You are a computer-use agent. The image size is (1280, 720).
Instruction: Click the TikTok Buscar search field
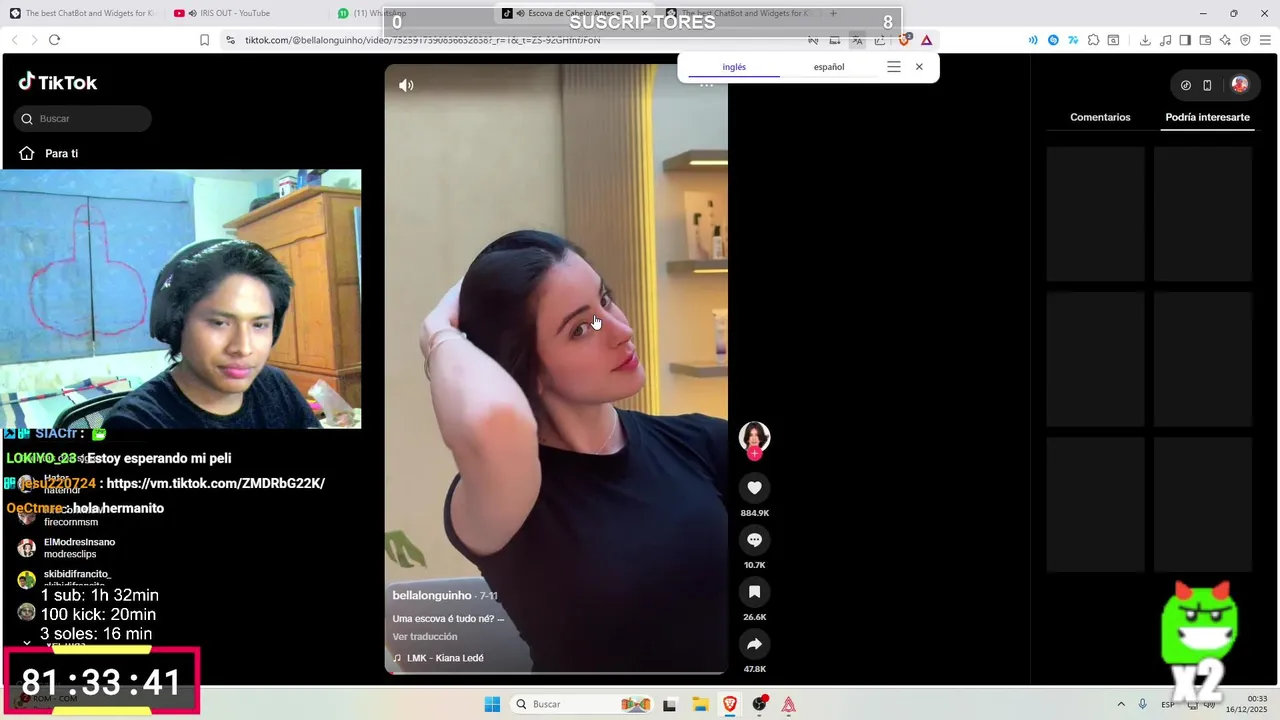click(83, 119)
